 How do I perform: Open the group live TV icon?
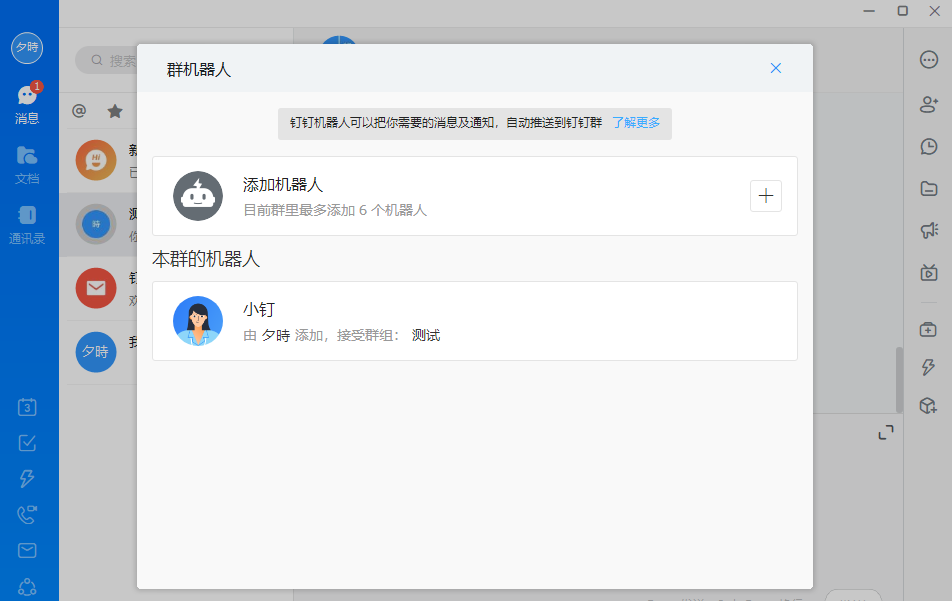tap(928, 272)
